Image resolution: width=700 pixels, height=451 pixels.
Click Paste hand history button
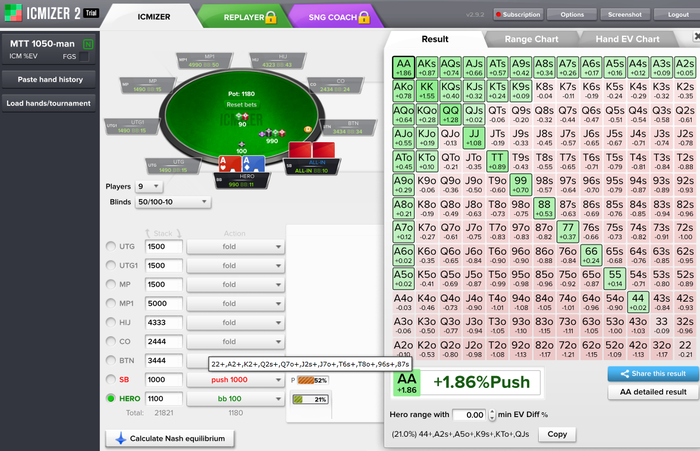click(x=49, y=79)
